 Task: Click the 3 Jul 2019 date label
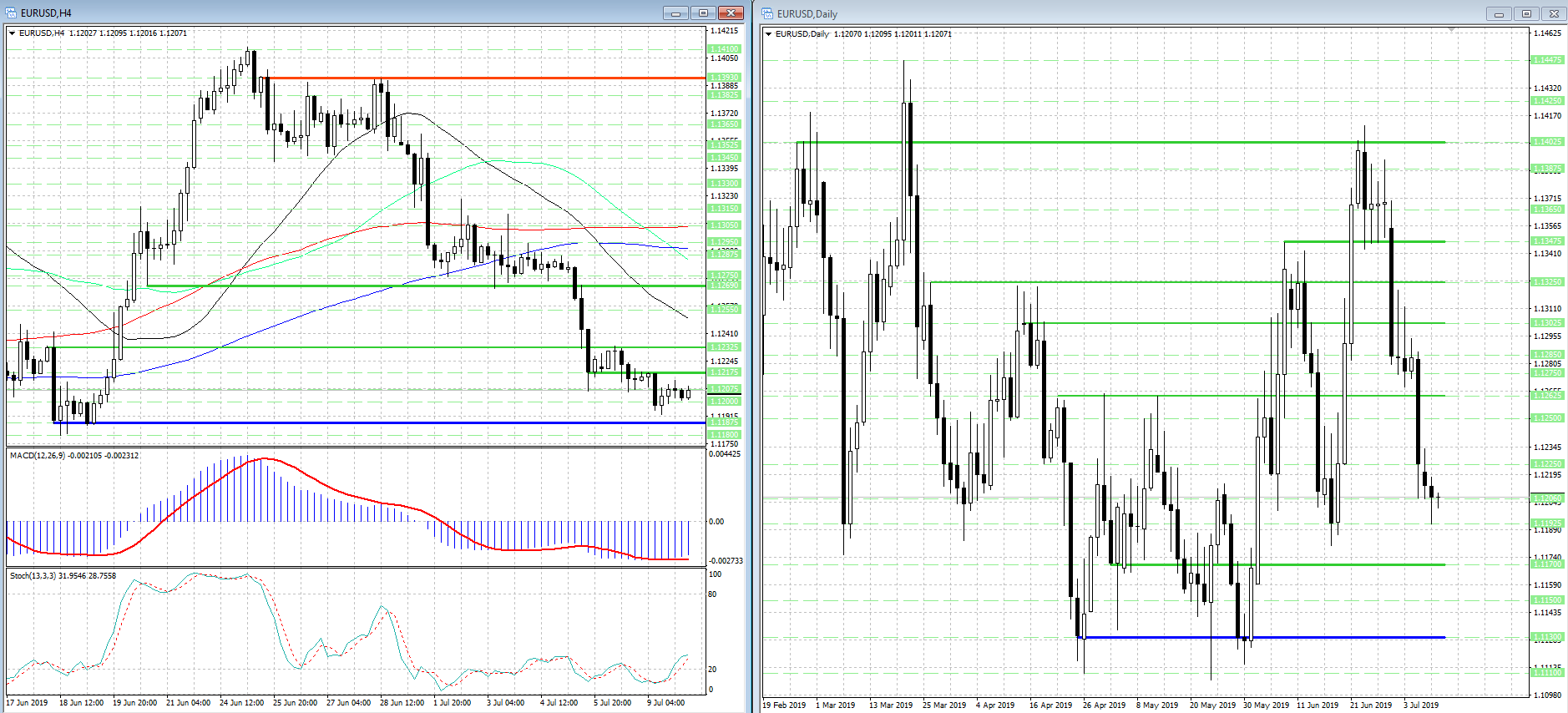1421,705
